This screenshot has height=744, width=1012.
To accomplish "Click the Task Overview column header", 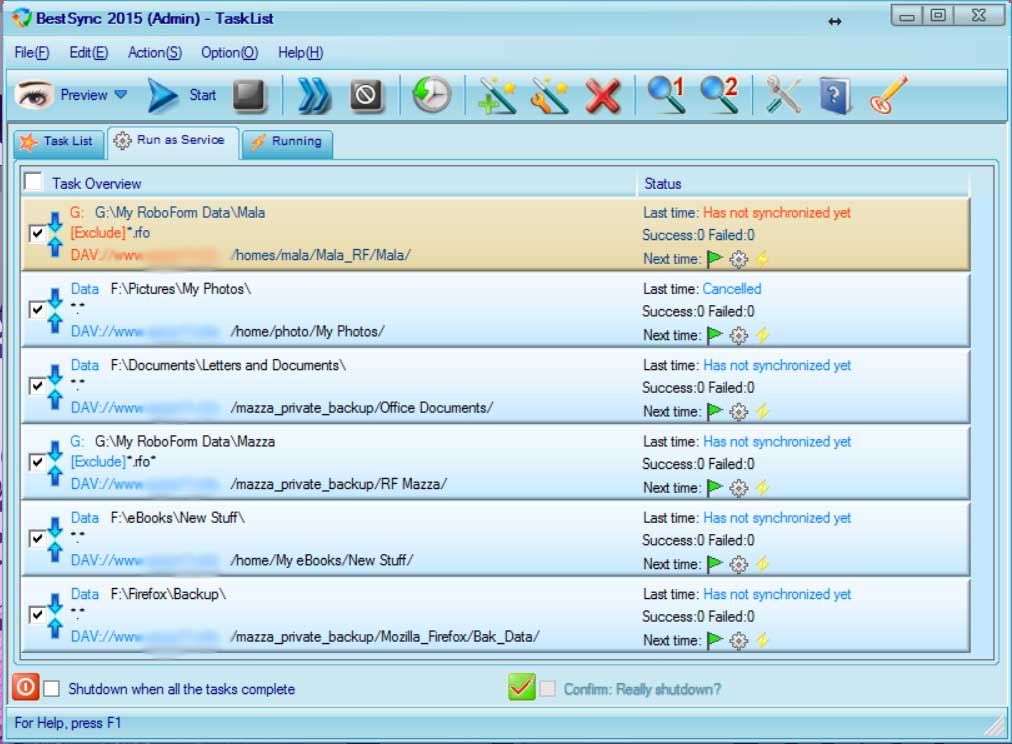I will click(329, 183).
